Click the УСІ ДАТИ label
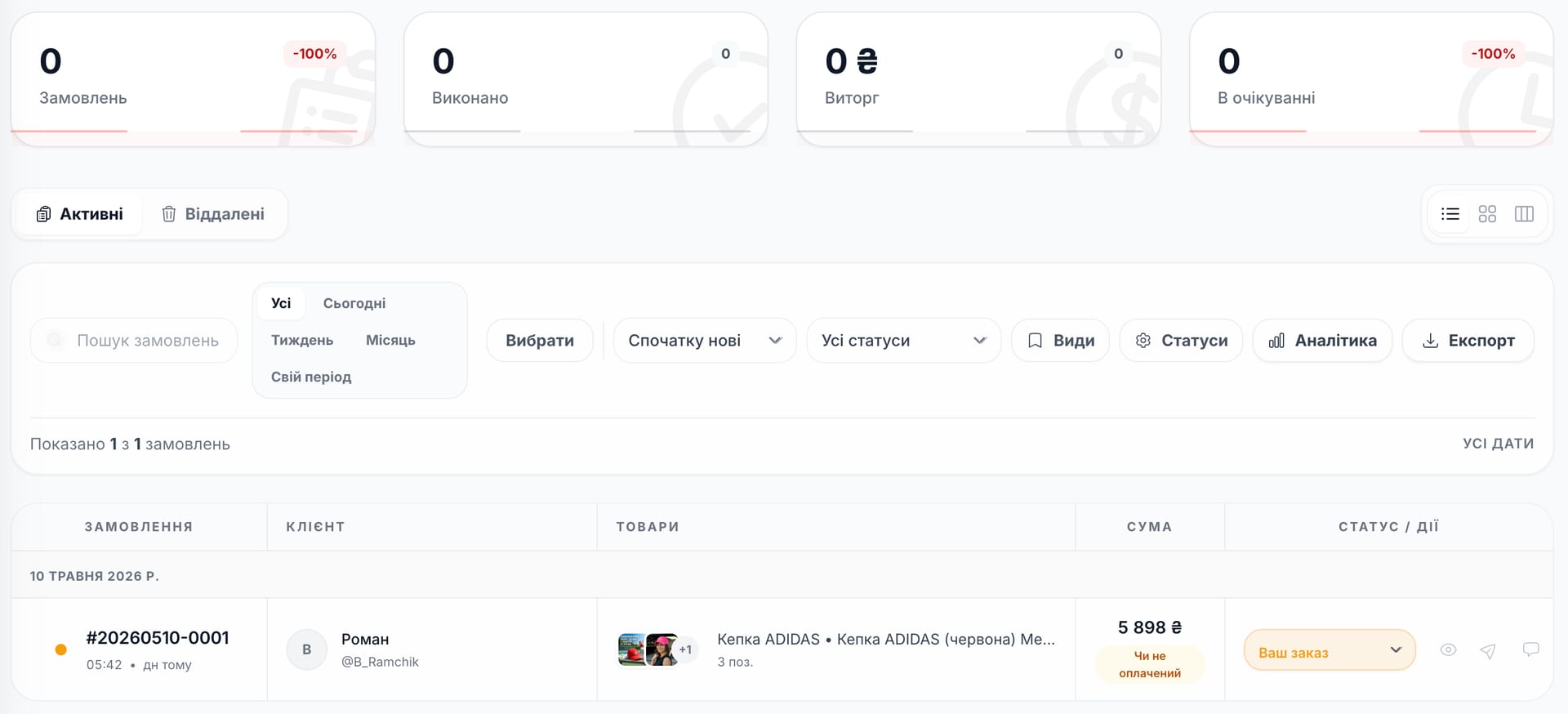This screenshot has width=1568, height=714. click(1498, 444)
